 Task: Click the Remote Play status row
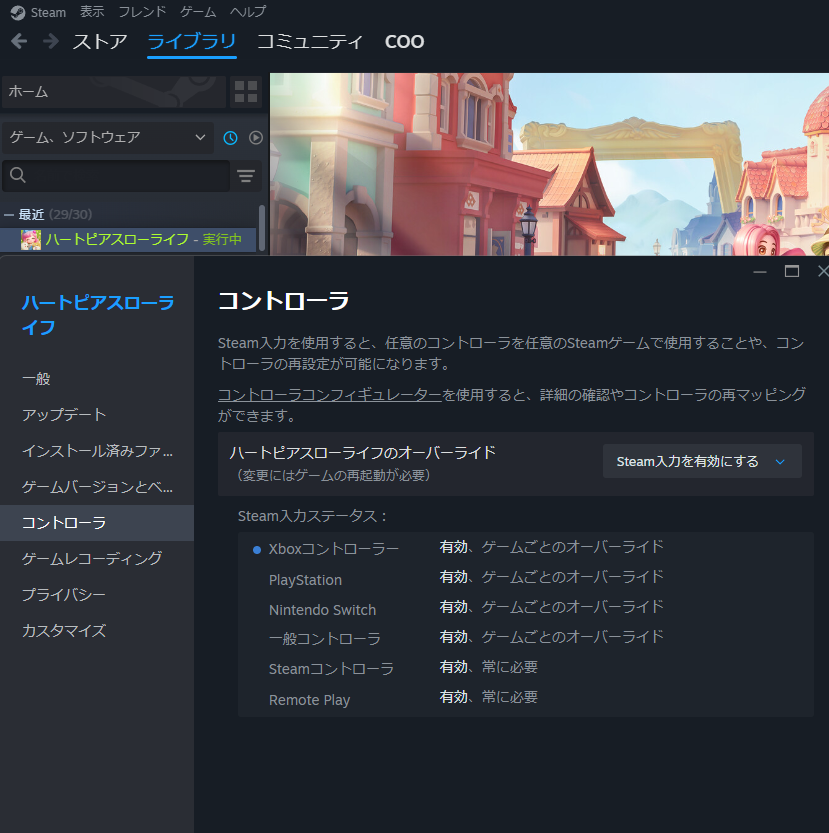(x=526, y=699)
